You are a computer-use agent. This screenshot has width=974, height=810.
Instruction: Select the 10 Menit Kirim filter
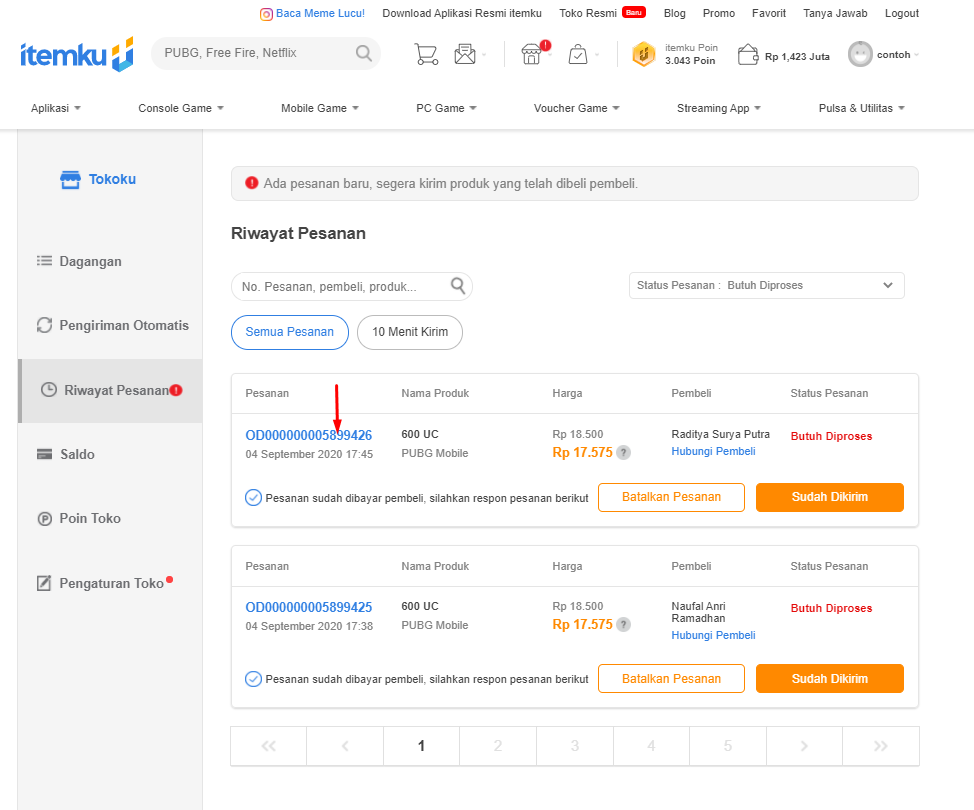[x=409, y=332]
